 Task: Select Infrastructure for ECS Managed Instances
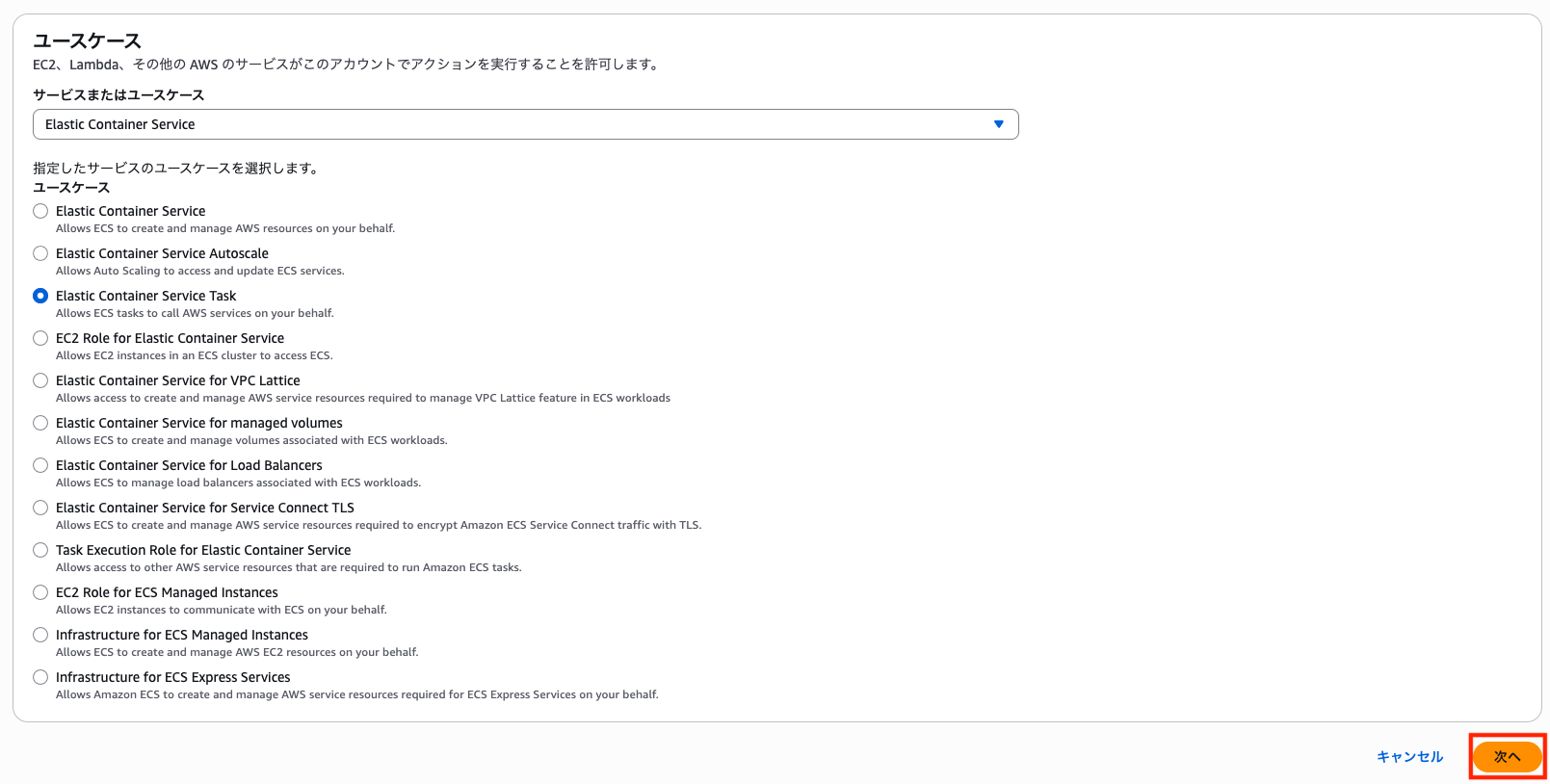40,635
